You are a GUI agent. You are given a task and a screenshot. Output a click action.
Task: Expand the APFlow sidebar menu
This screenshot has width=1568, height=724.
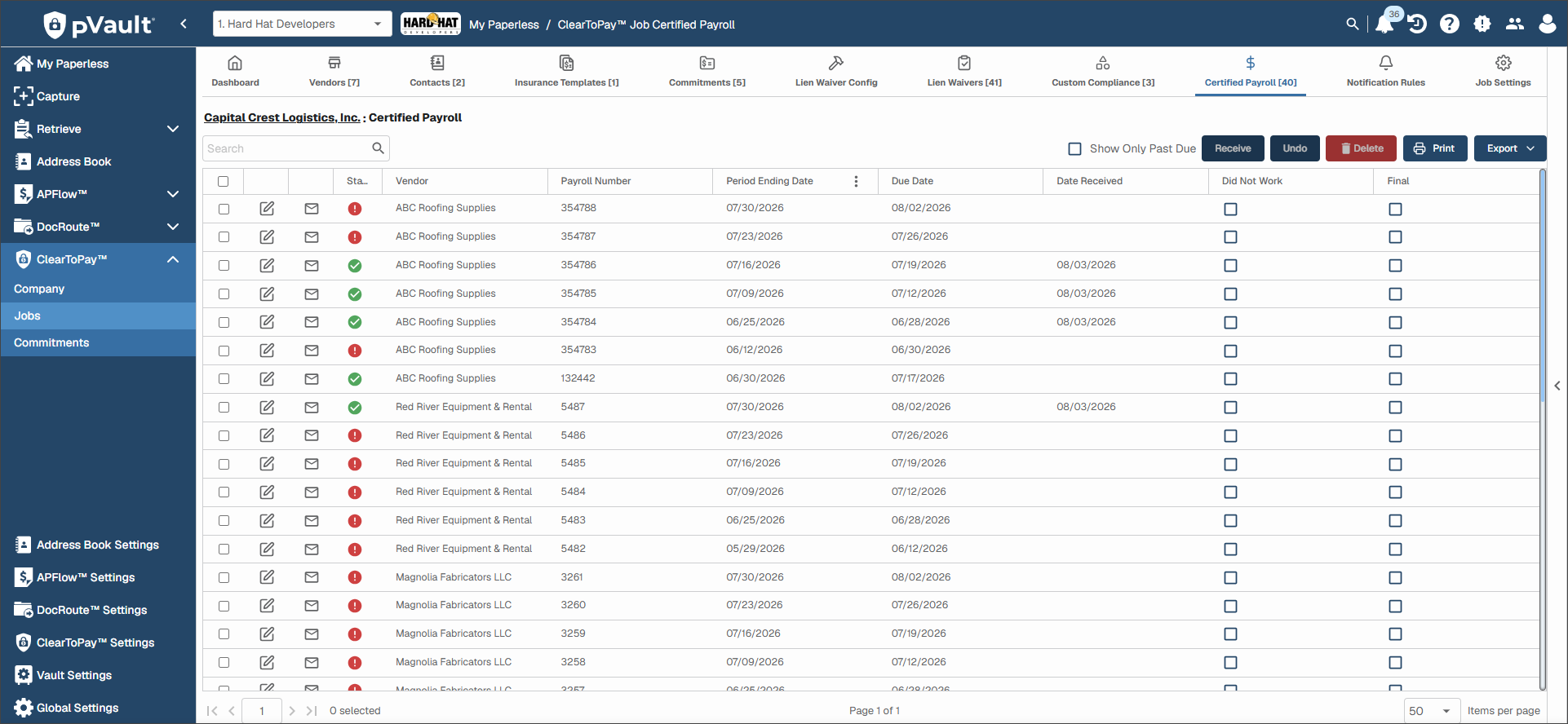[173, 194]
